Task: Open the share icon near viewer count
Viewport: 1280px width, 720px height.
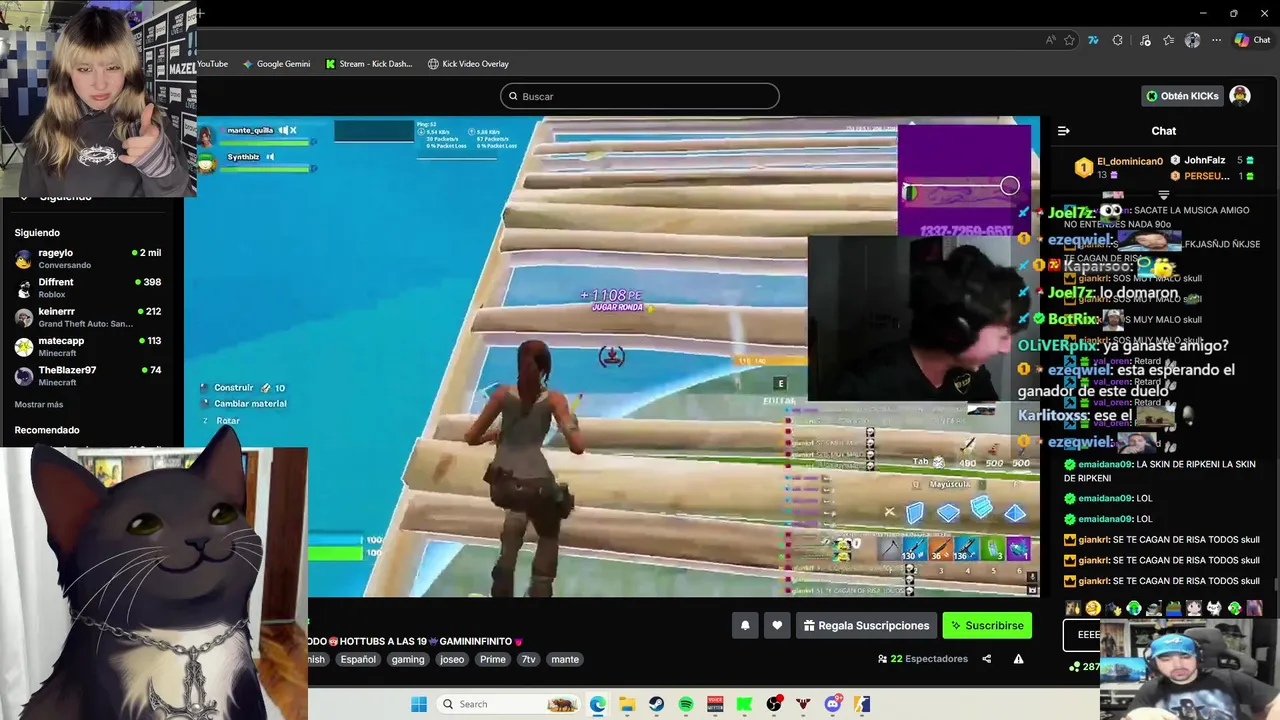Action: point(987,659)
